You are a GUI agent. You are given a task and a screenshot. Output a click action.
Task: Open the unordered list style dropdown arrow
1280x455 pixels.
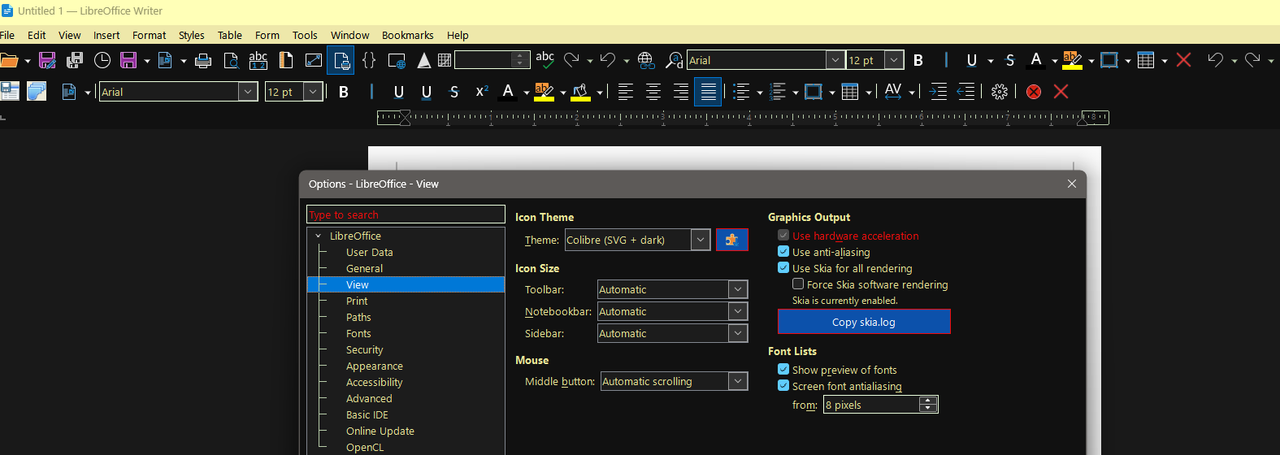point(759,92)
